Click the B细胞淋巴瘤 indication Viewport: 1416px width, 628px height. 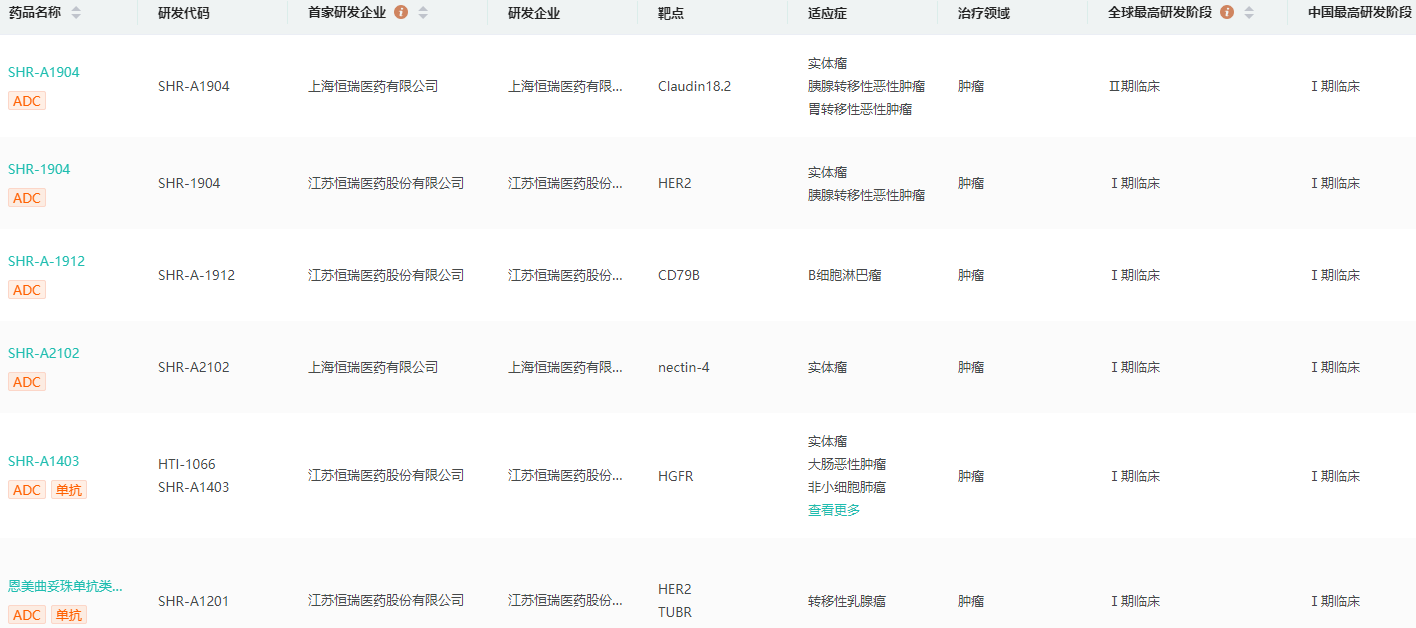[x=845, y=275]
